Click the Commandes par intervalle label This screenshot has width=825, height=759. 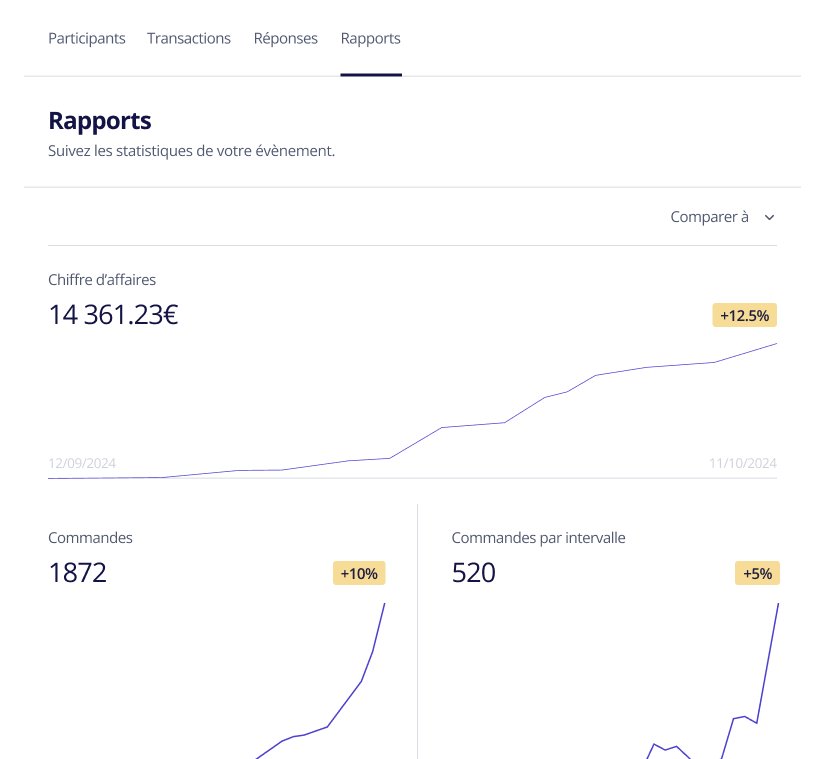538,538
